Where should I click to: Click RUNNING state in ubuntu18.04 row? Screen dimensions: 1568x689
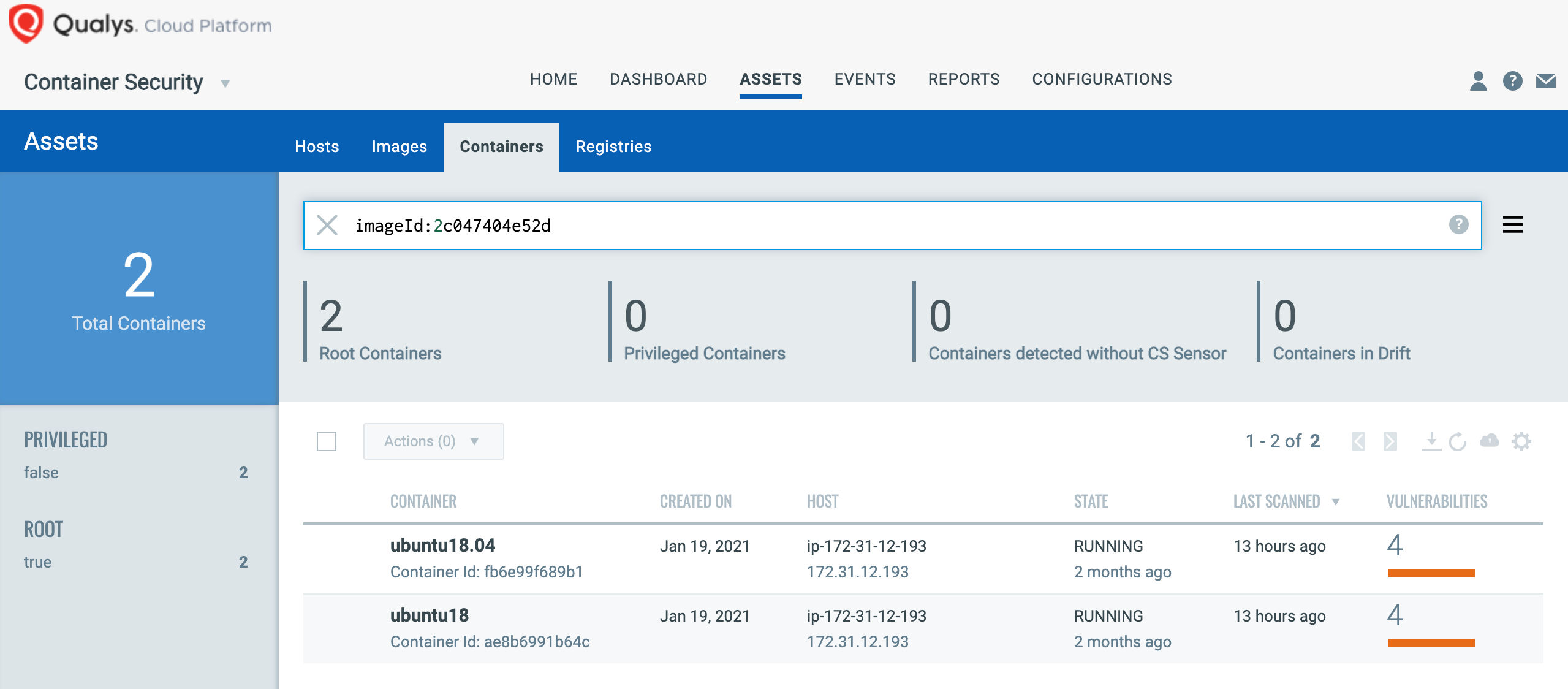point(1108,546)
